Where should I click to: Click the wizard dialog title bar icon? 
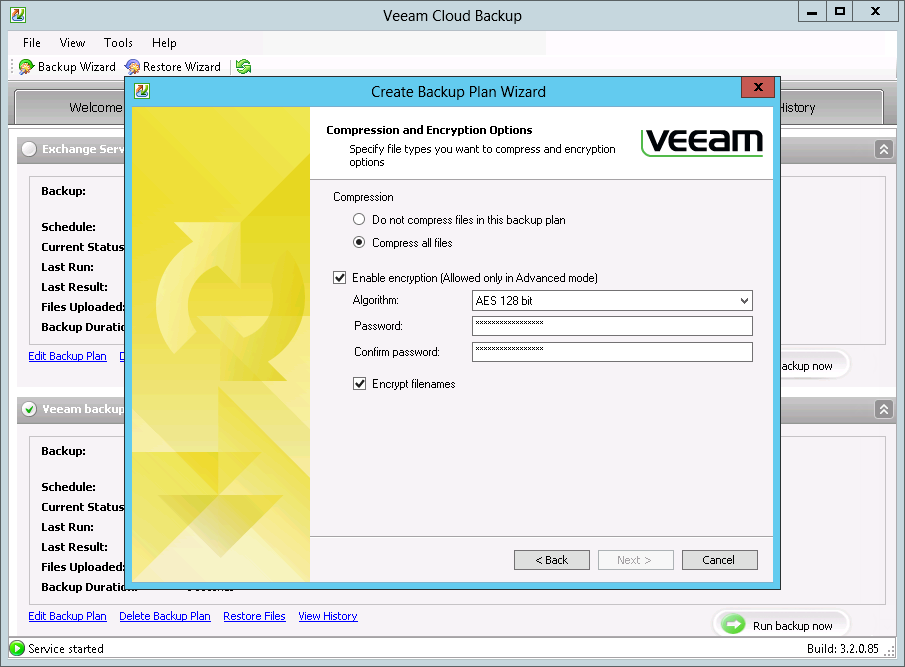tap(142, 91)
